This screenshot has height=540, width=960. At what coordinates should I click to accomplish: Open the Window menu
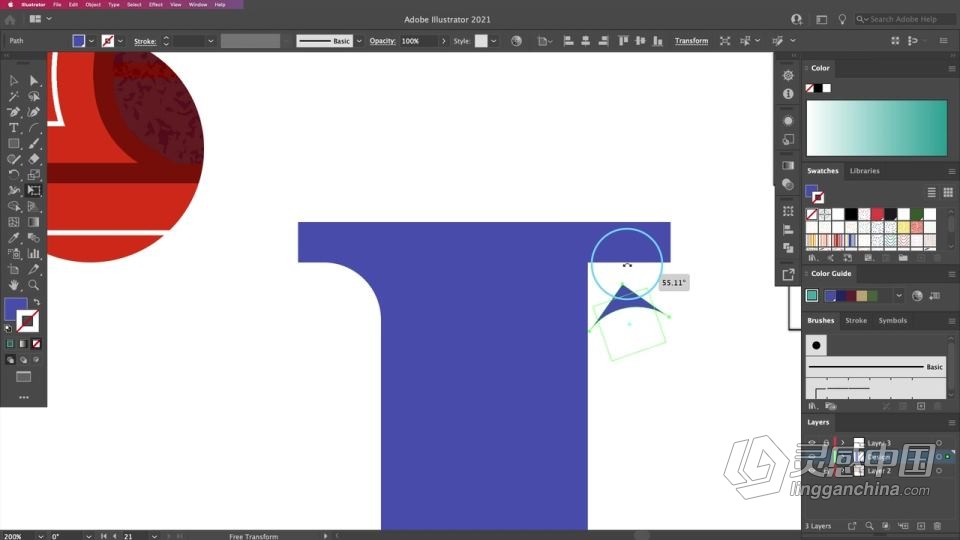point(198,4)
